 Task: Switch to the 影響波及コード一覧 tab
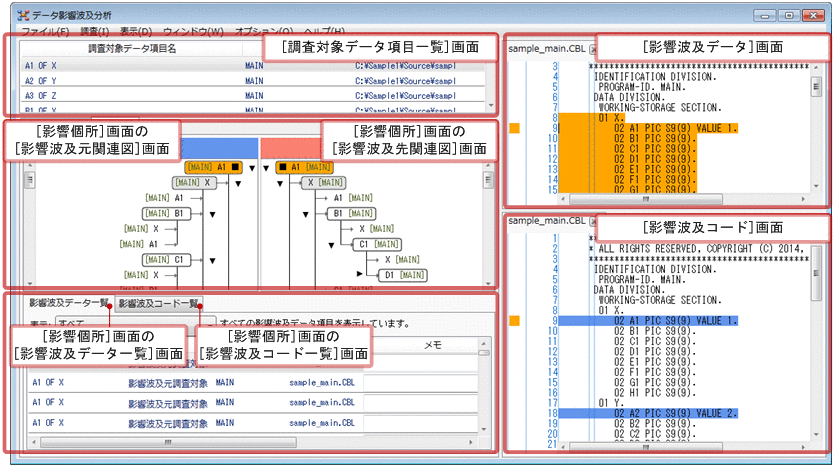tap(159, 303)
